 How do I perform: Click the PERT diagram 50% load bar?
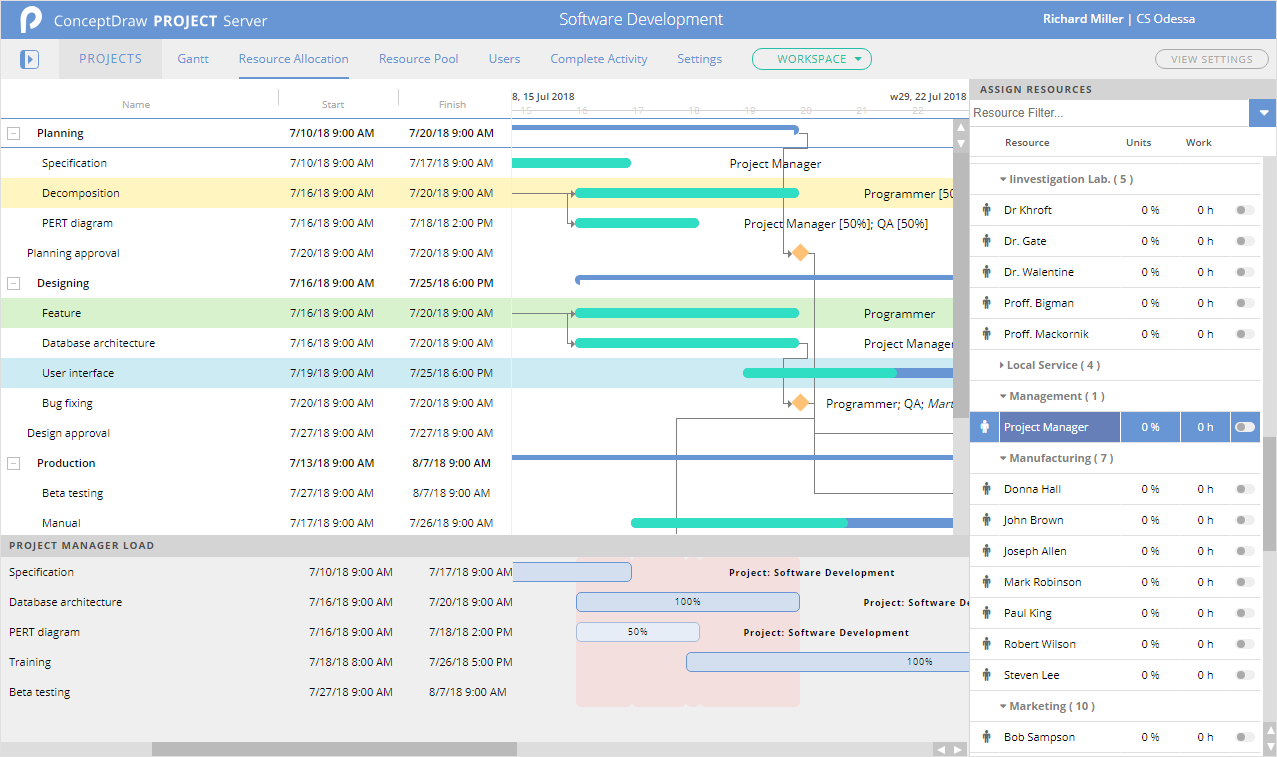coord(637,632)
